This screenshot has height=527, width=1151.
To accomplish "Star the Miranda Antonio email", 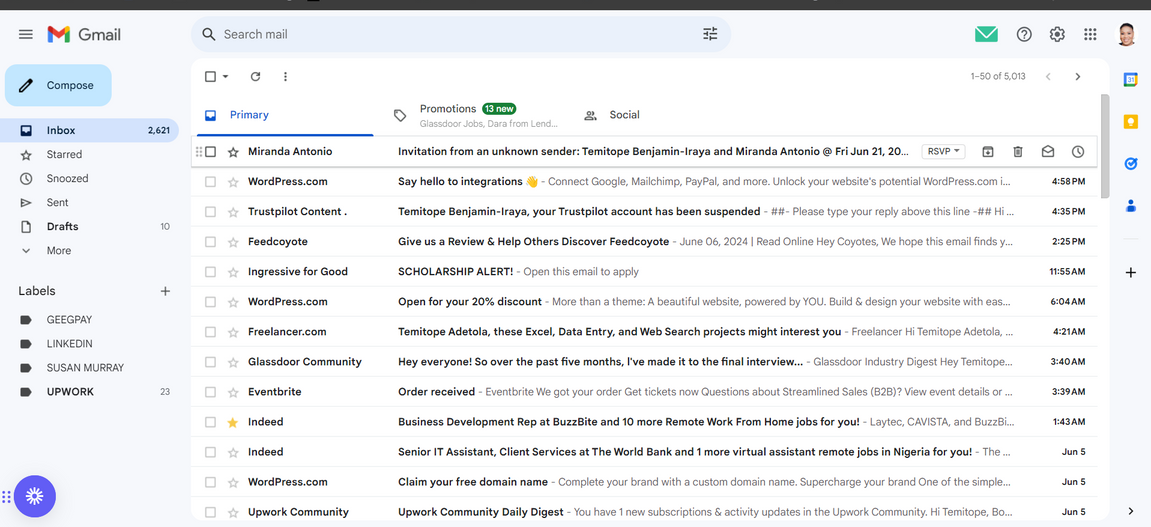I will click(233, 151).
